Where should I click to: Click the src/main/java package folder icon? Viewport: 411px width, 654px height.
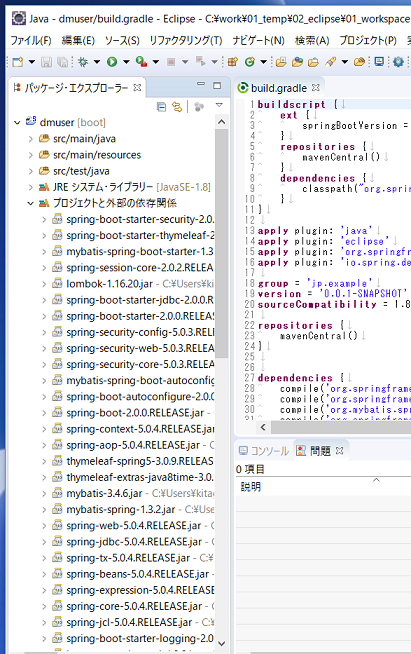coord(44,138)
